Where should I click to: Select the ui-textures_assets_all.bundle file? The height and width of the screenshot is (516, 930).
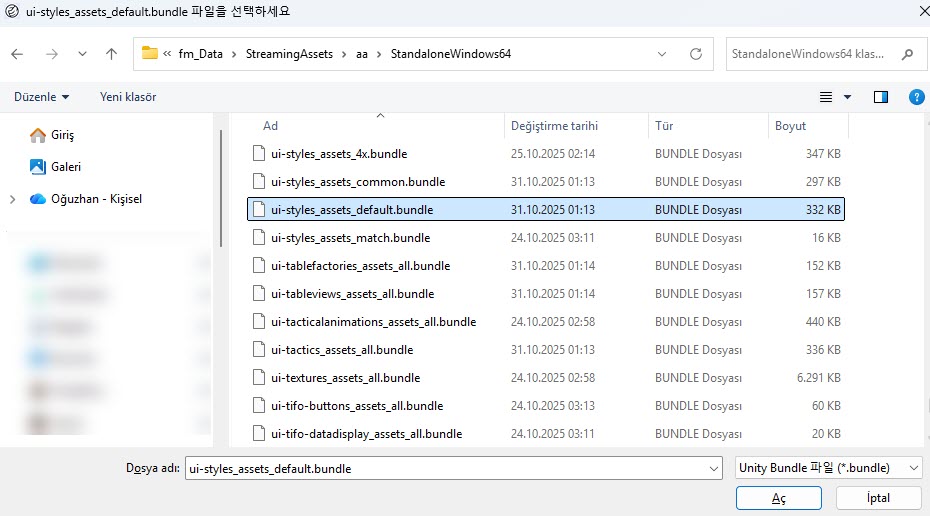pos(345,378)
